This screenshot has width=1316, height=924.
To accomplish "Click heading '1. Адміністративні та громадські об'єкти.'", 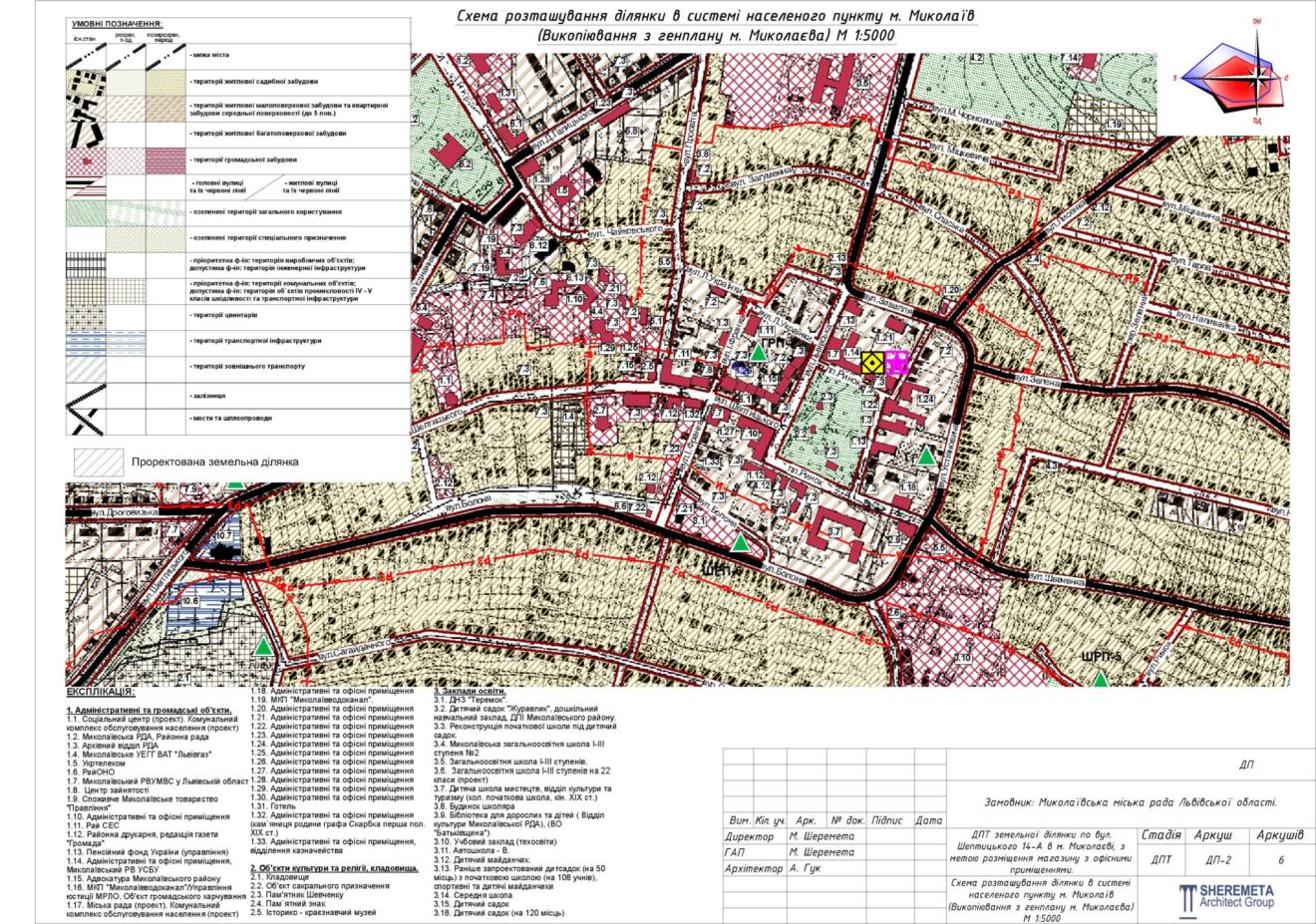I will click(150, 711).
